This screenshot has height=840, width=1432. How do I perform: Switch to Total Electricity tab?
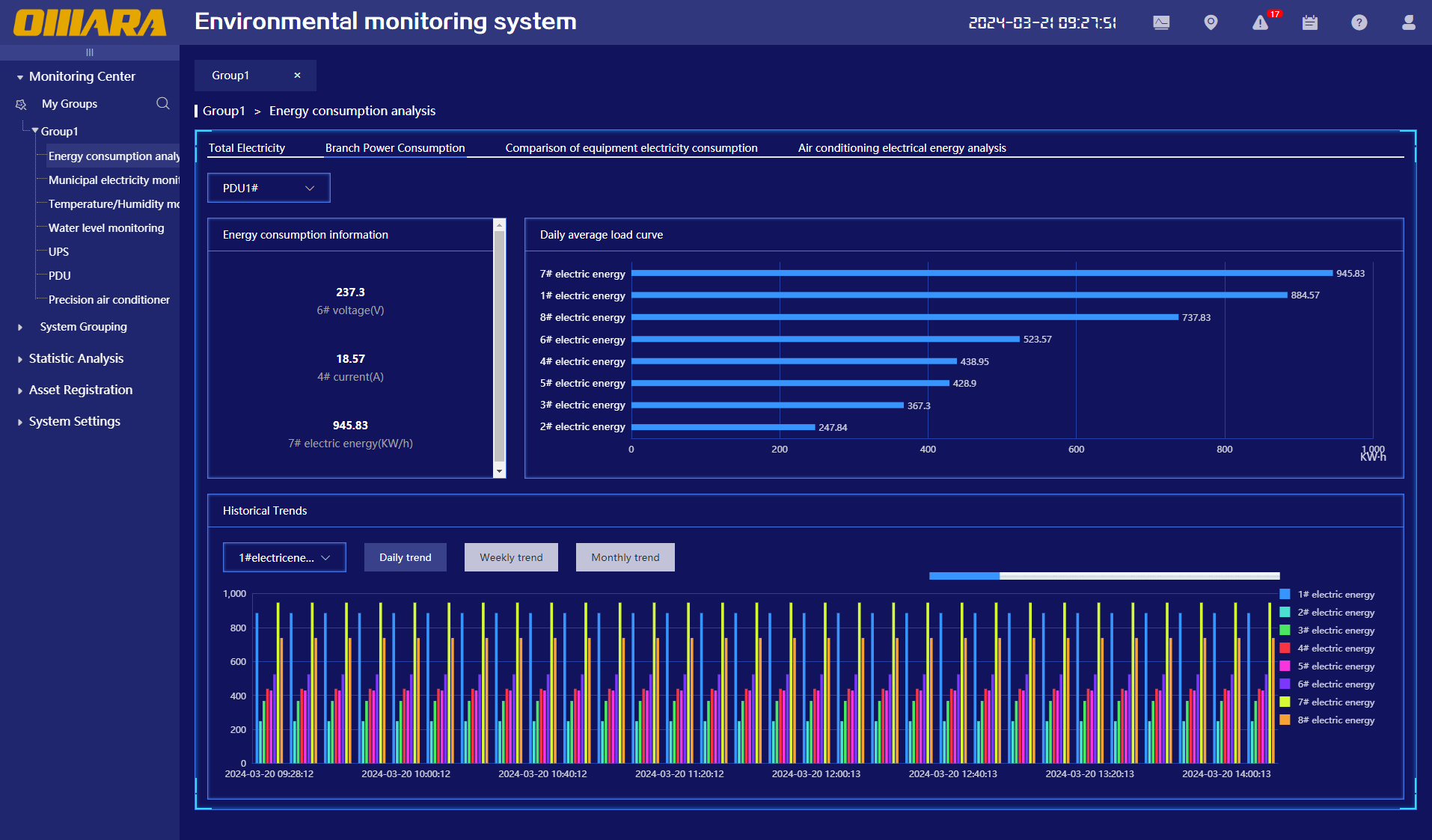pos(246,148)
